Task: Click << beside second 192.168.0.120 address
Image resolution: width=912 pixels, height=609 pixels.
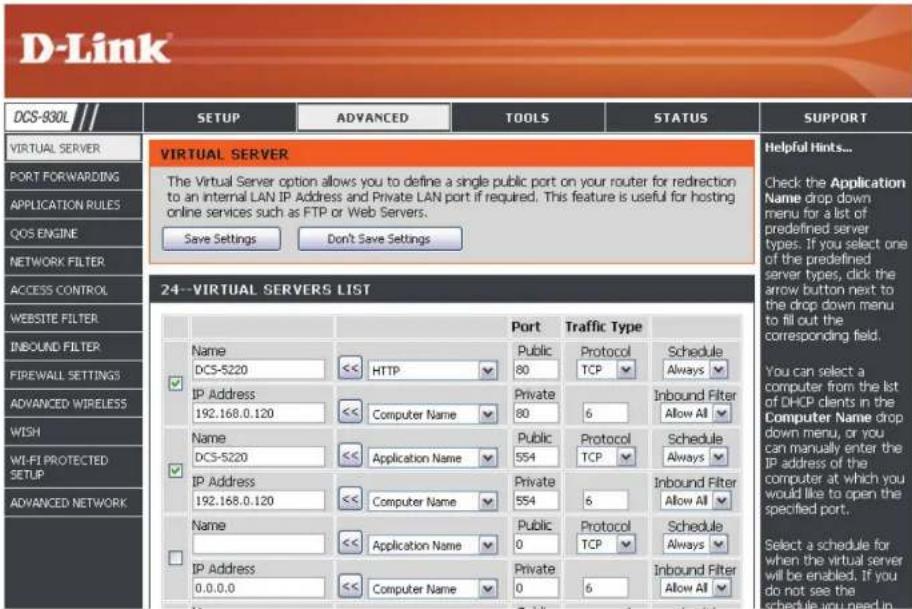Action: point(350,499)
